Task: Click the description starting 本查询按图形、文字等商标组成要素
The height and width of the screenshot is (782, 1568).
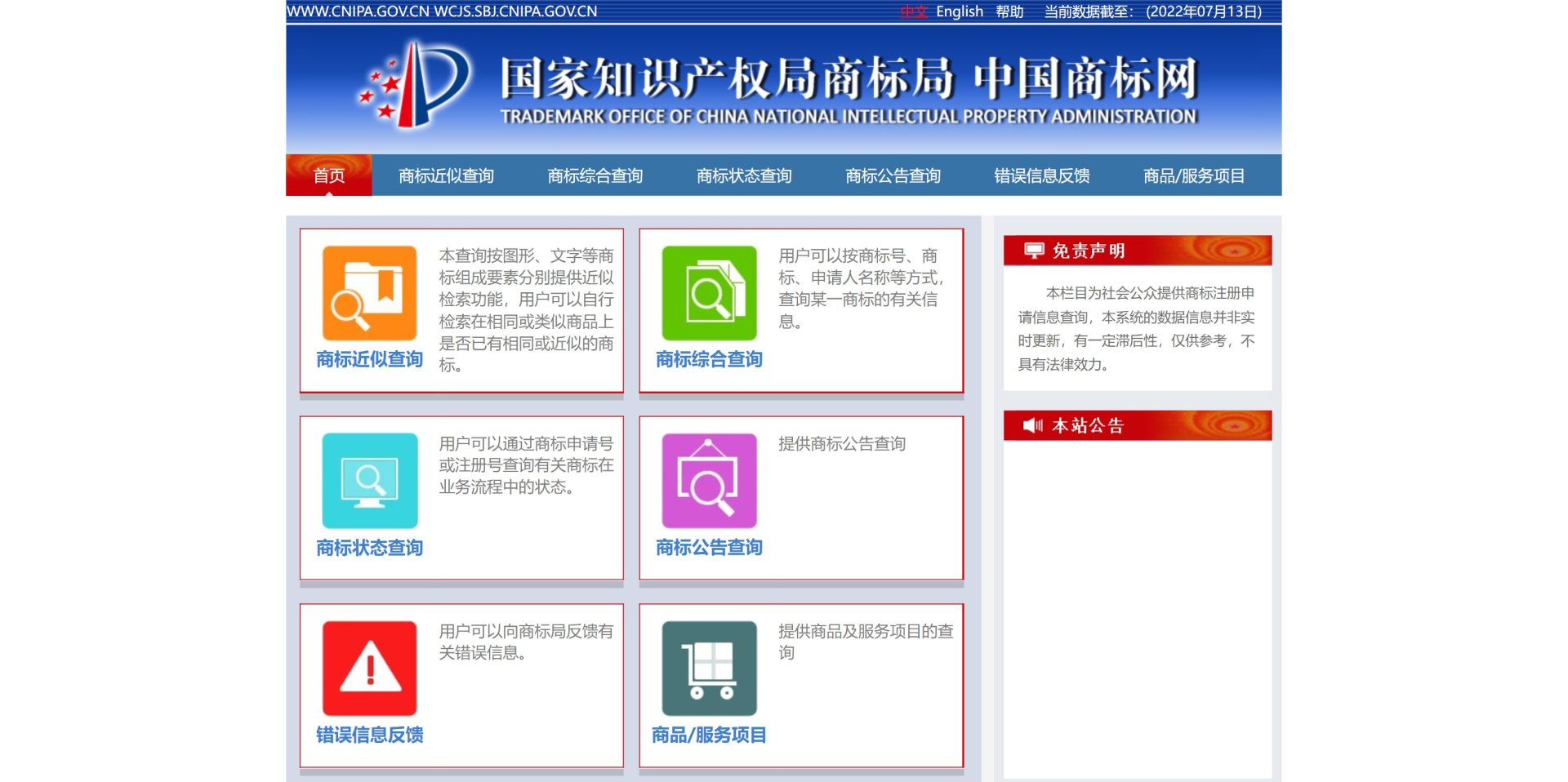Action: [526, 310]
